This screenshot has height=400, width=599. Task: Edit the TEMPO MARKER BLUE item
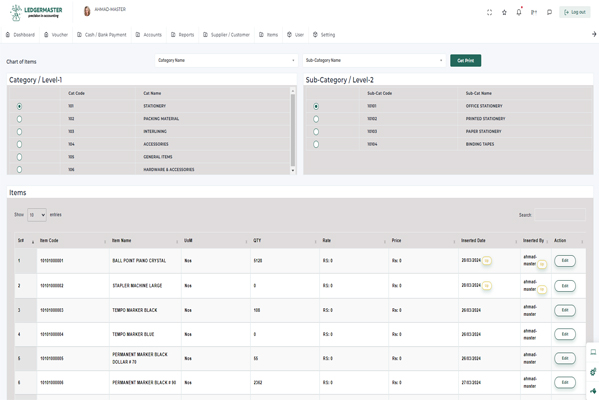coord(565,334)
